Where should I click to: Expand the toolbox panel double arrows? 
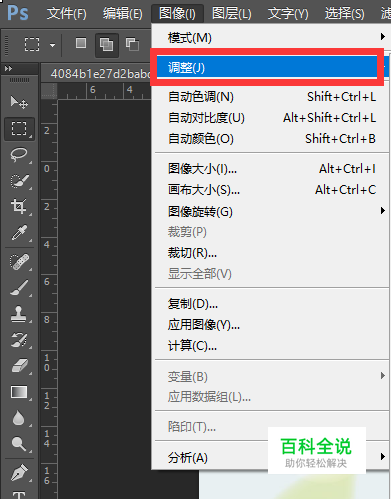click(8, 68)
